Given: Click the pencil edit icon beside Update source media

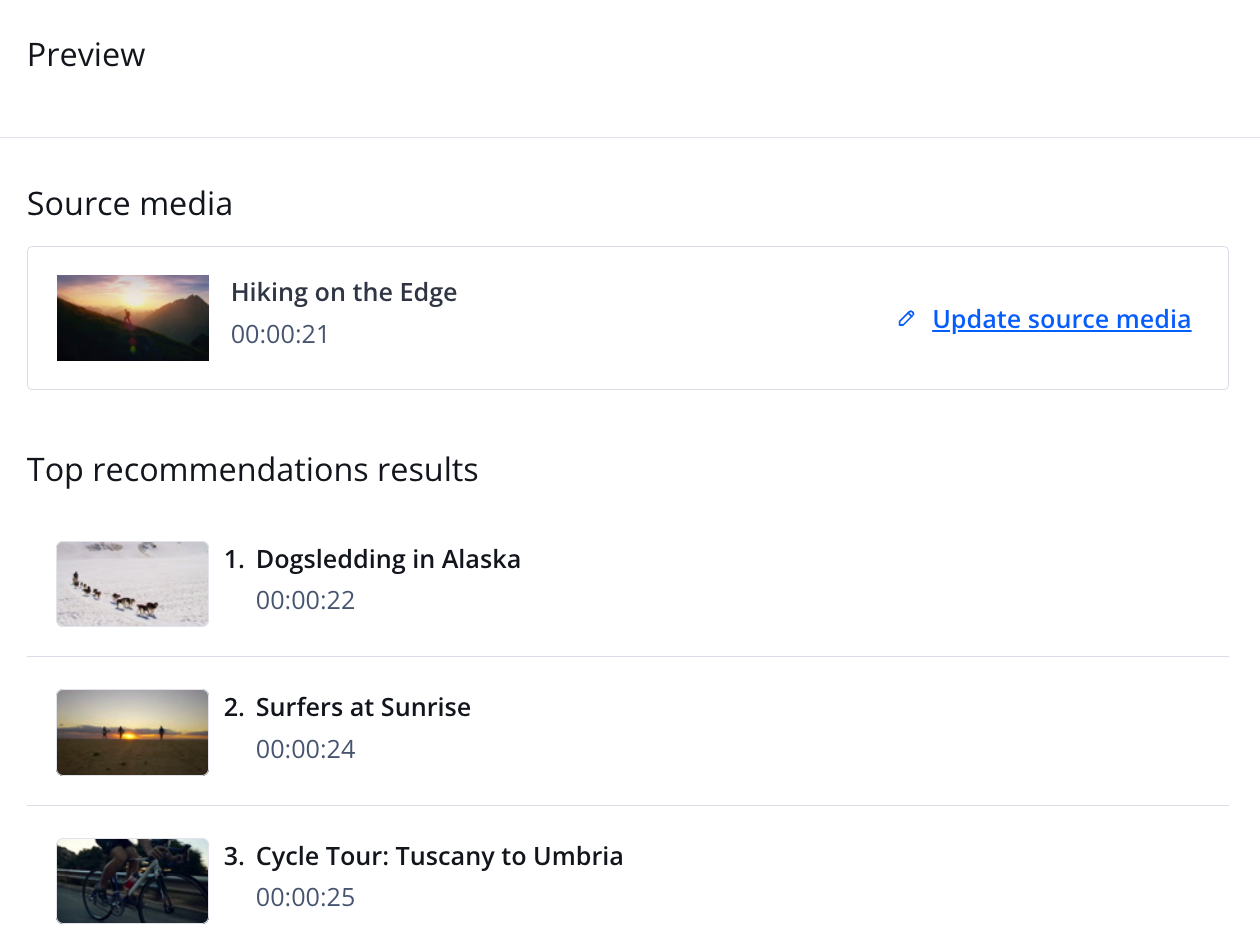Looking at the screenshot, I should [906, 318].
